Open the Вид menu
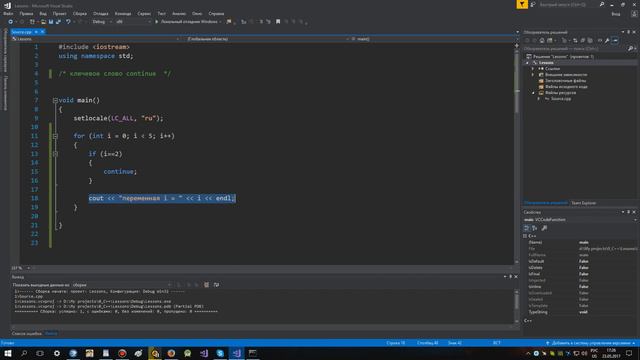This screenshot has height=360, width=640. 43,13
